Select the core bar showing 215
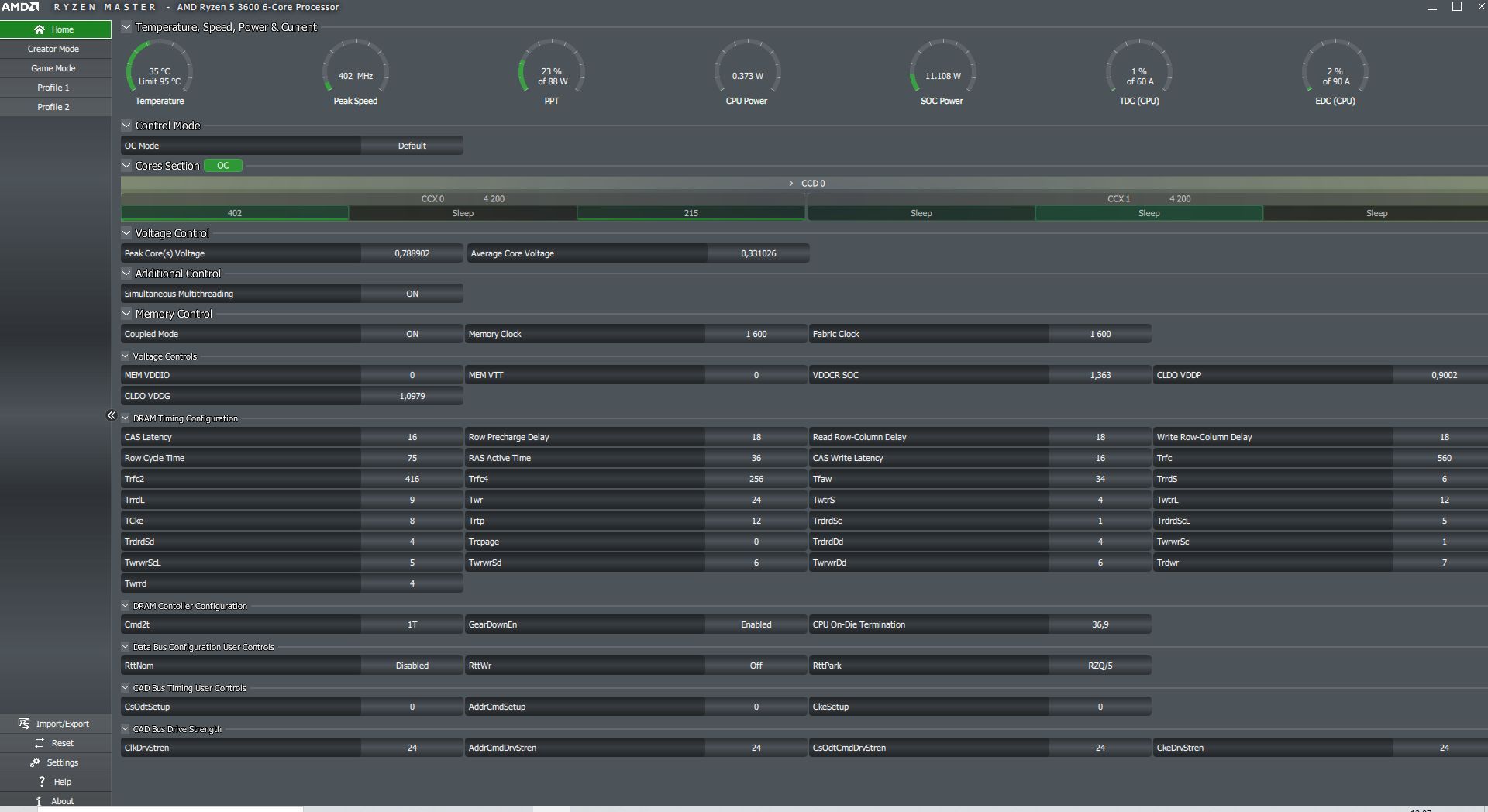Screen dimensions: 1488x812 (691, 213)
